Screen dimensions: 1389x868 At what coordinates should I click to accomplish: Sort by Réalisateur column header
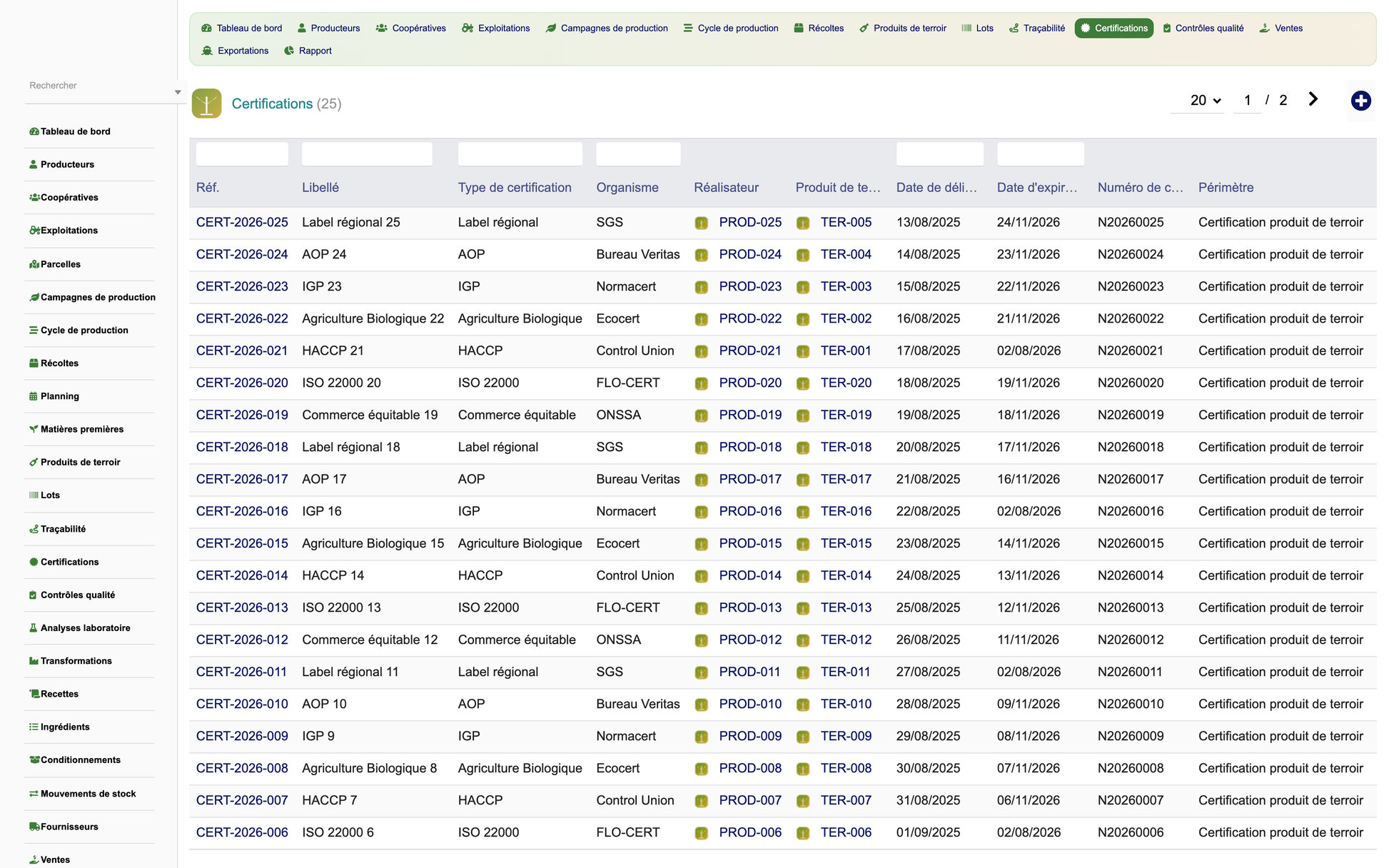point(726,188)
